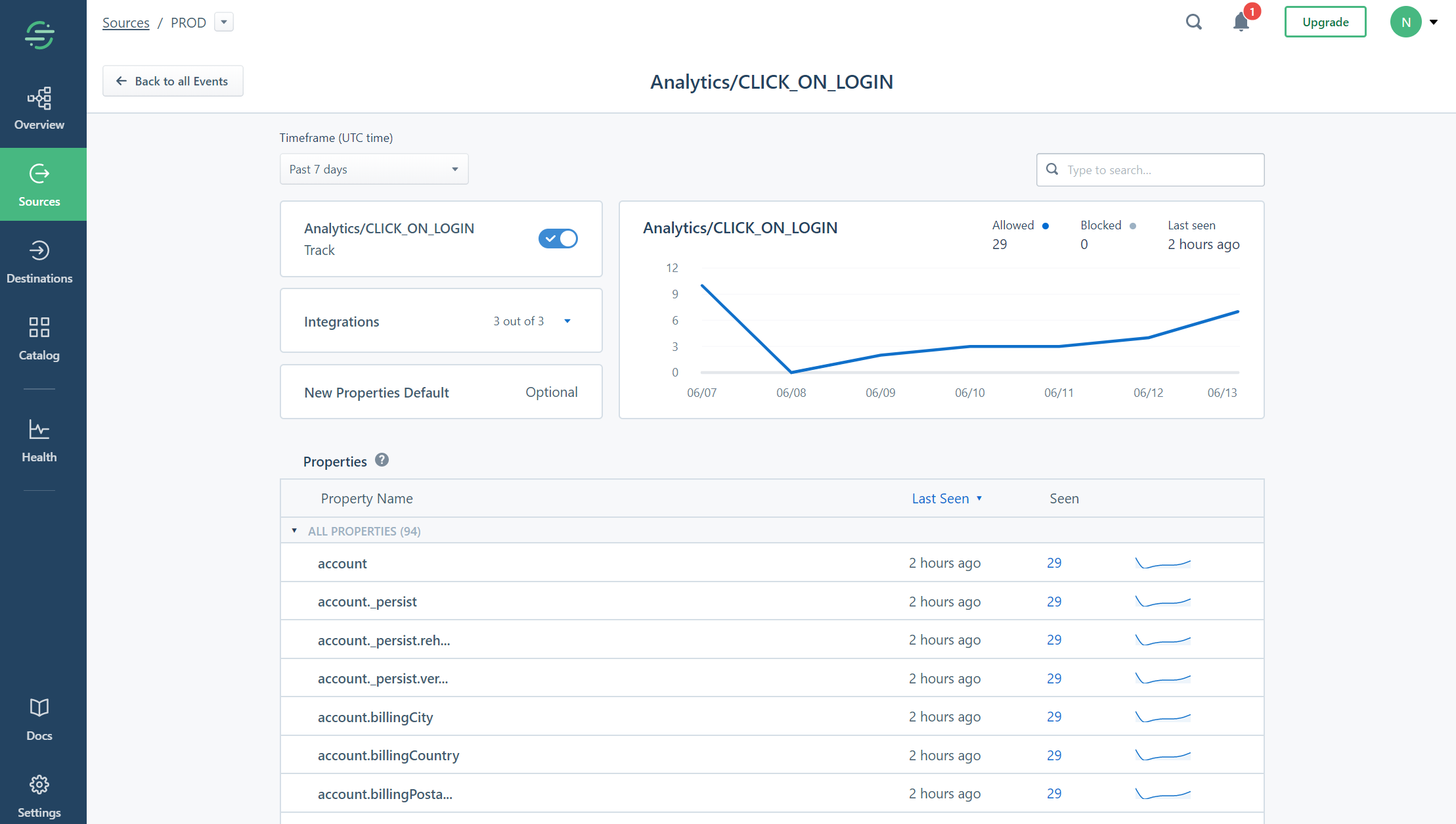1456x824 pixels.
Task: Click Back to all Events button
Action: point(173,81)
